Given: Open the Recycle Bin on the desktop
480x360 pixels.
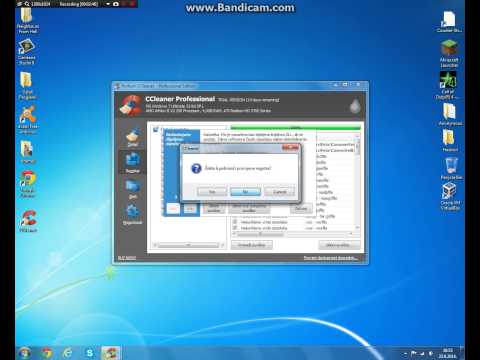Looking at the screenshot, I should pos(451,168).
